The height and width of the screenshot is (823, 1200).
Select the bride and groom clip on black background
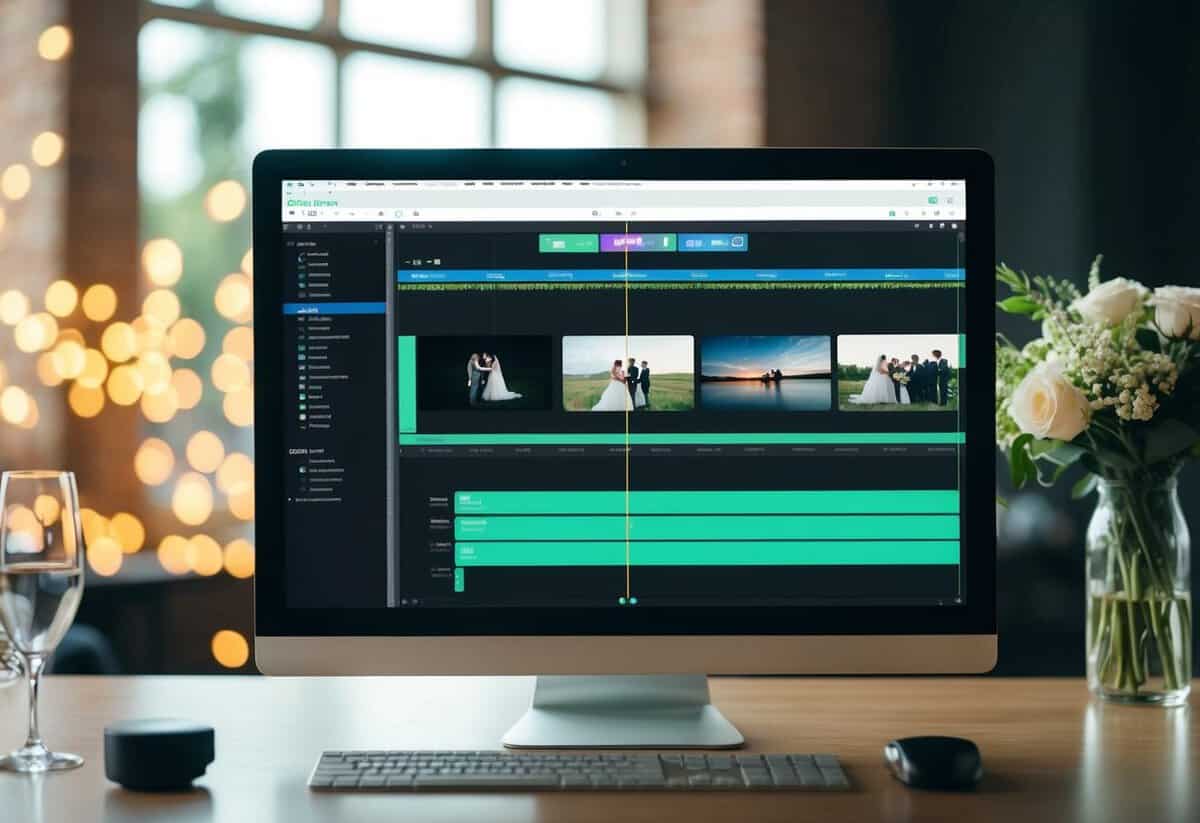click(485, 372)
